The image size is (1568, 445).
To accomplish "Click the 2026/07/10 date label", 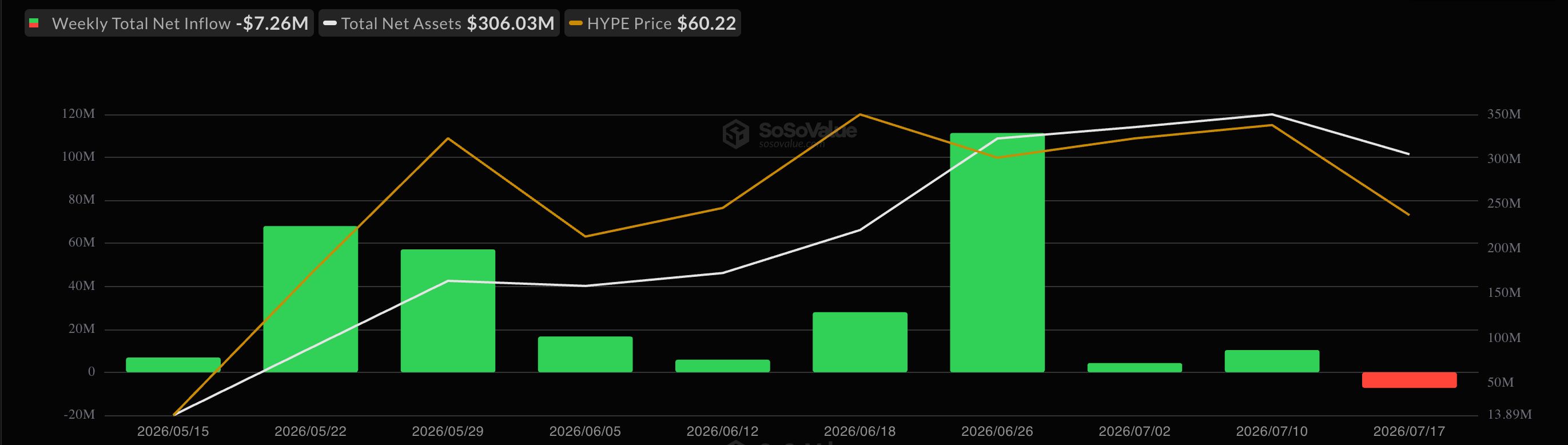I will 1272,432.
